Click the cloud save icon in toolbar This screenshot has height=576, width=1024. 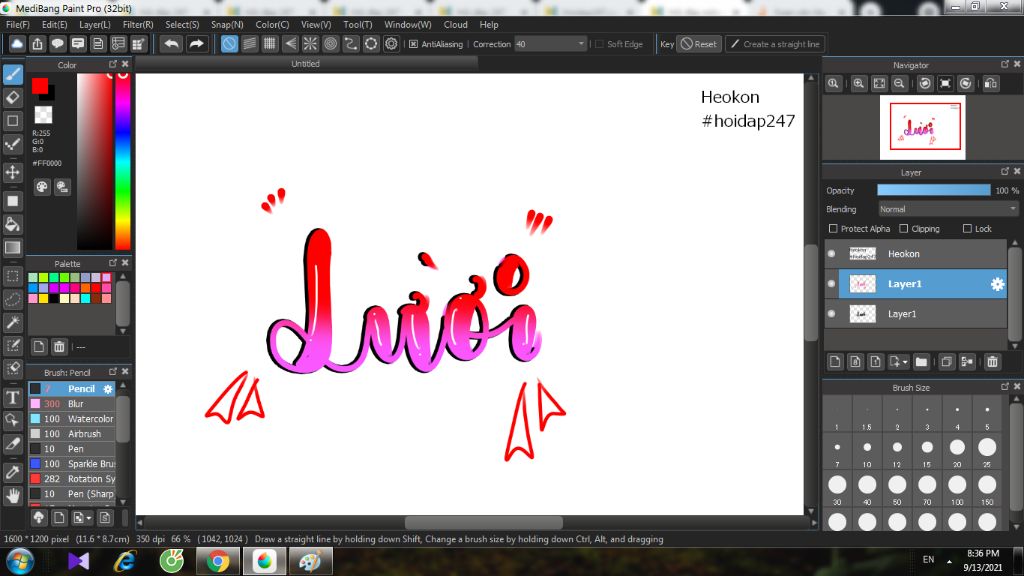(17, 44)
